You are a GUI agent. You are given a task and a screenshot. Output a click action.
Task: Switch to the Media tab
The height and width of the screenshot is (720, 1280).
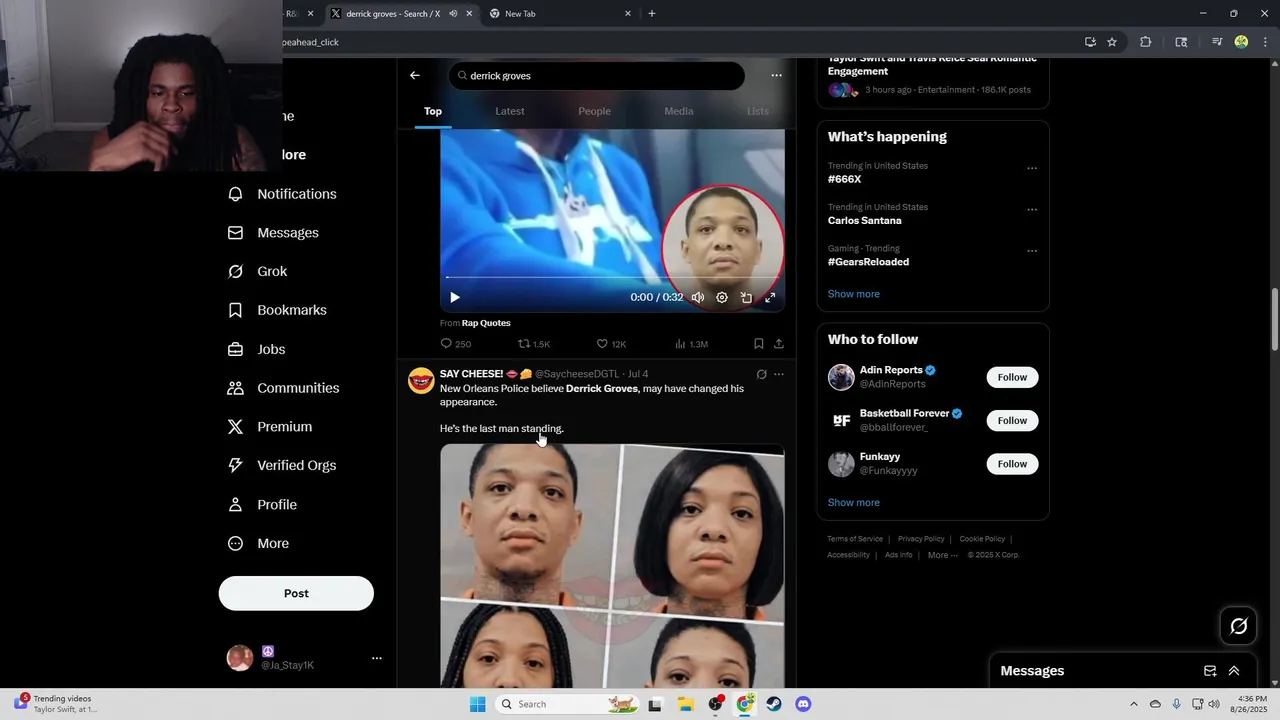coord(679,111)
